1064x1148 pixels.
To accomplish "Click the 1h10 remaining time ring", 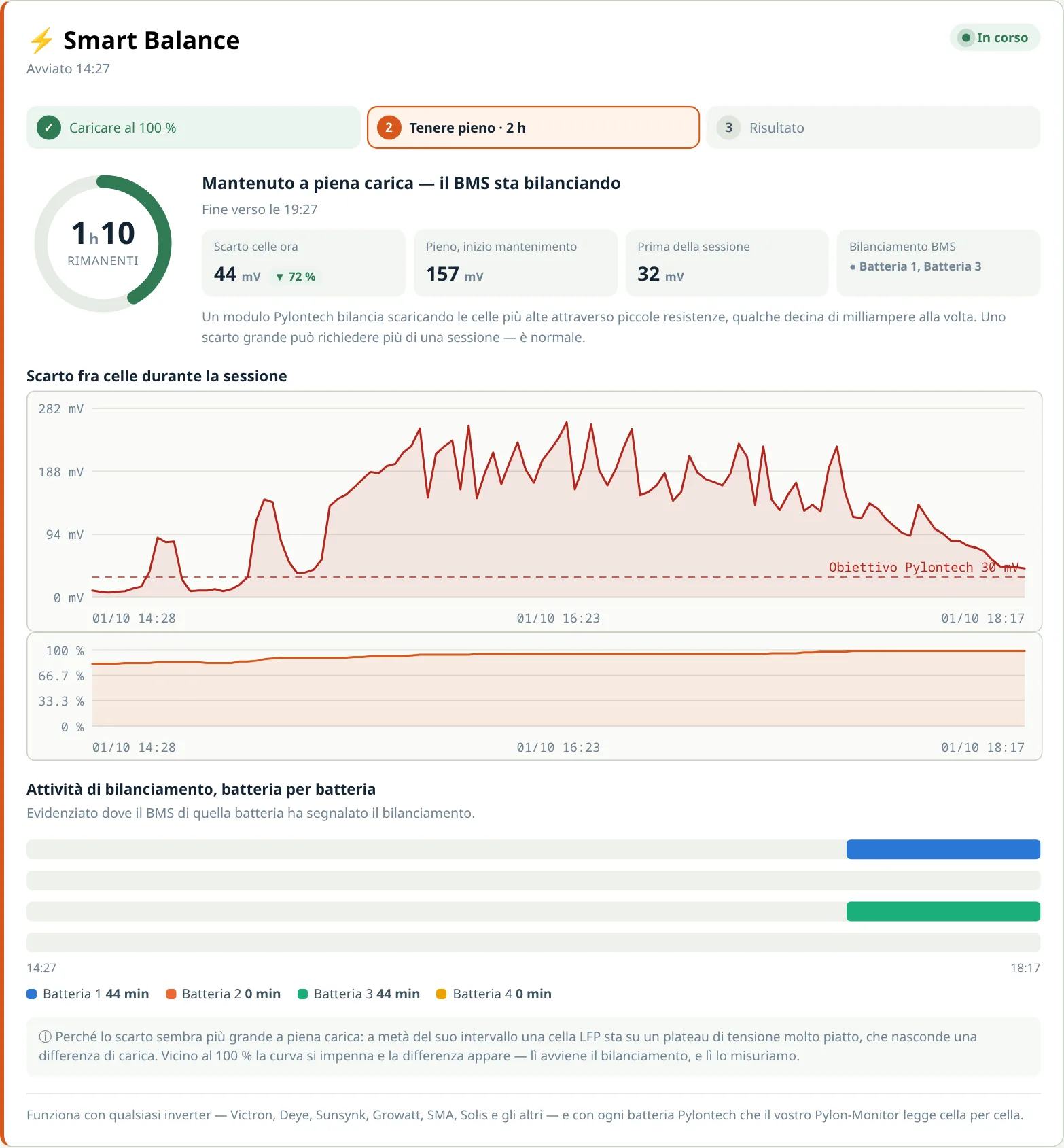I will click(103, 244).
